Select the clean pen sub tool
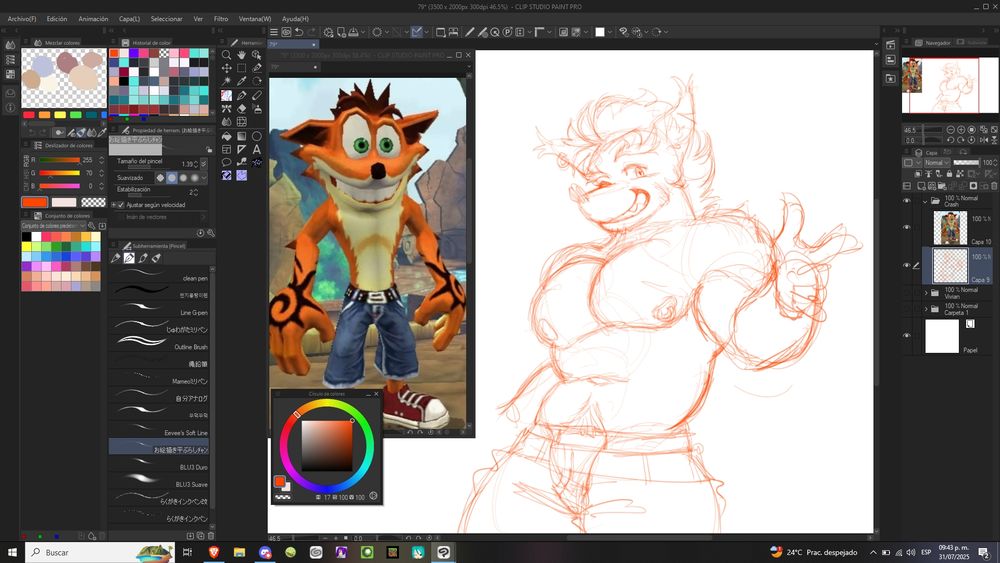1000x563 pixels. coord(159,275)
